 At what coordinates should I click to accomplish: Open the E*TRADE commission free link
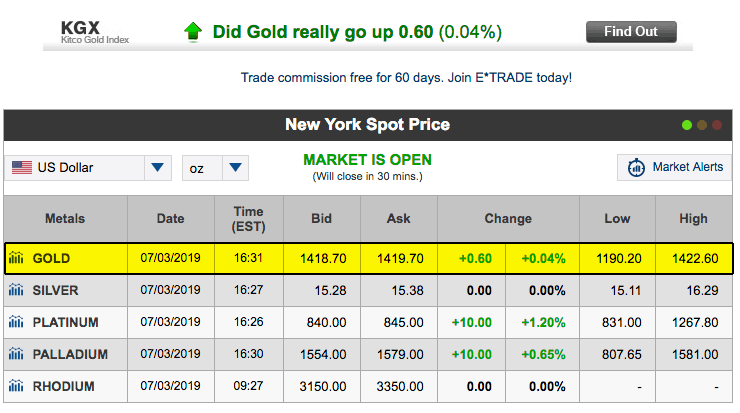pyautogui.click(x=406, y=77)
